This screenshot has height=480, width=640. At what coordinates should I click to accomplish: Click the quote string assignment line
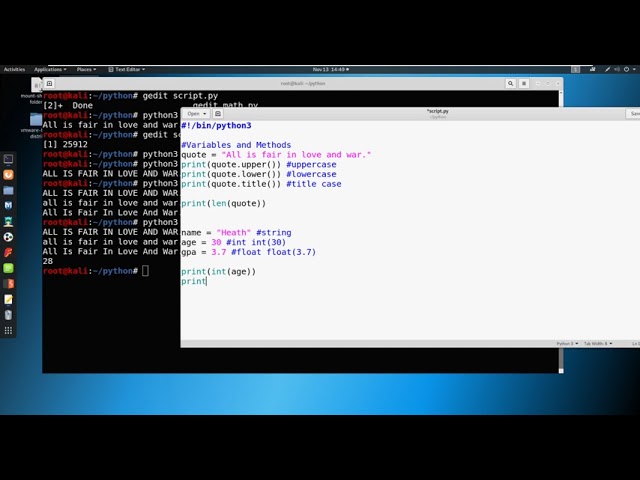tap(276, 155)
